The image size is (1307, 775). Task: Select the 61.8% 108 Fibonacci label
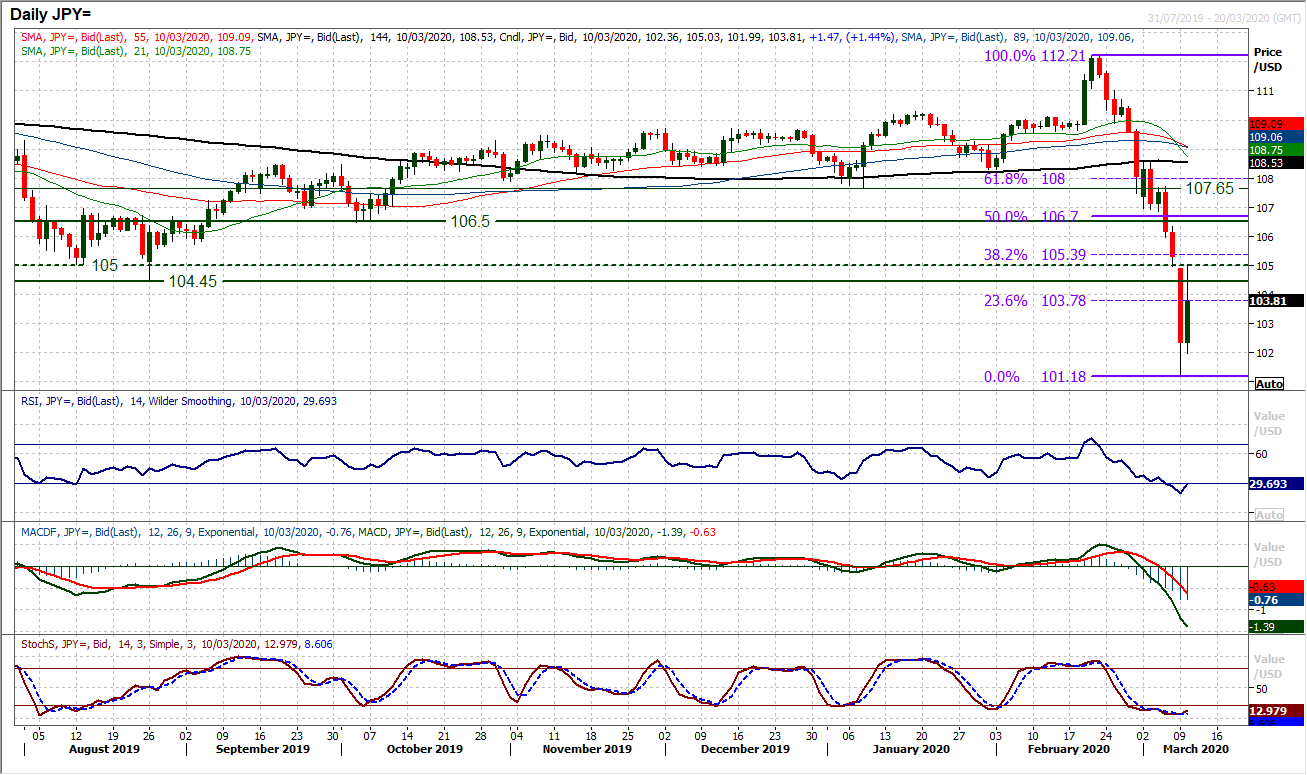(x=1025, y=179)
